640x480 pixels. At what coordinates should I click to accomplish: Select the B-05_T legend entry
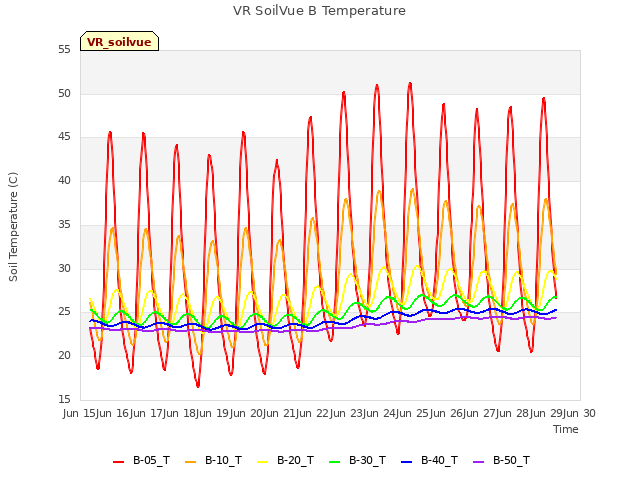click(141, 461)
